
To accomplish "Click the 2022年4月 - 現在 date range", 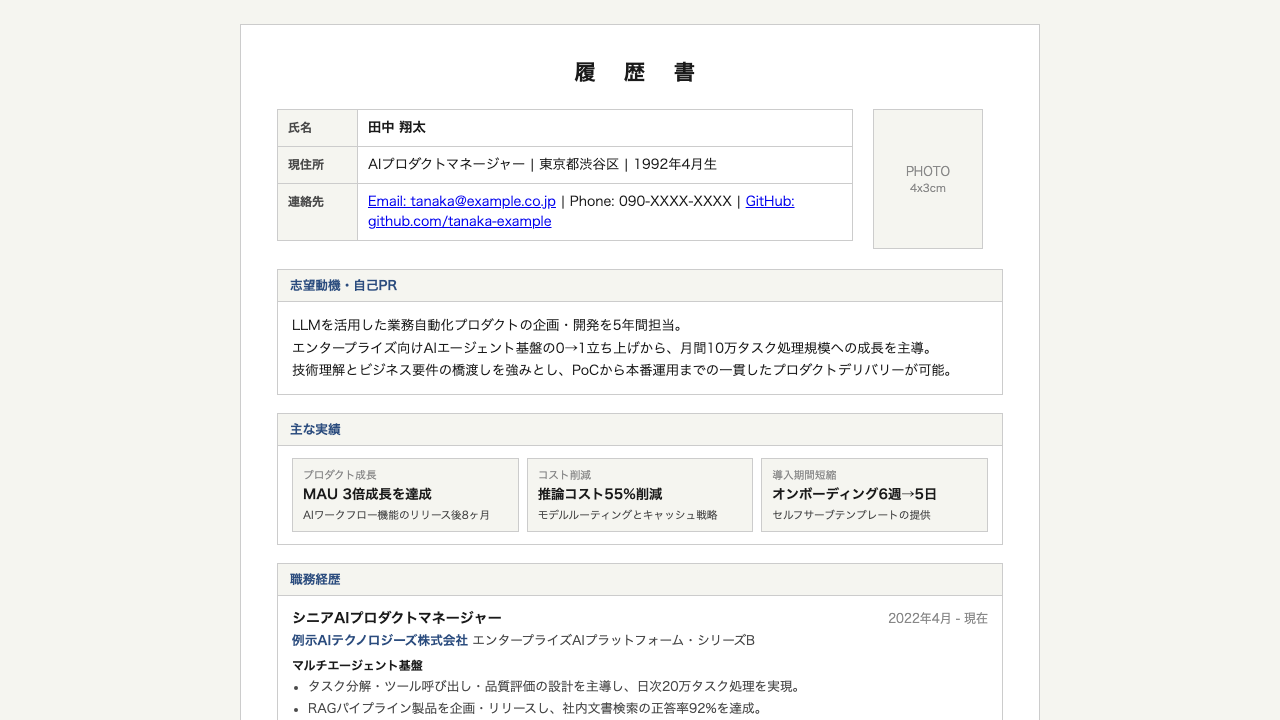I will (938, 618).
